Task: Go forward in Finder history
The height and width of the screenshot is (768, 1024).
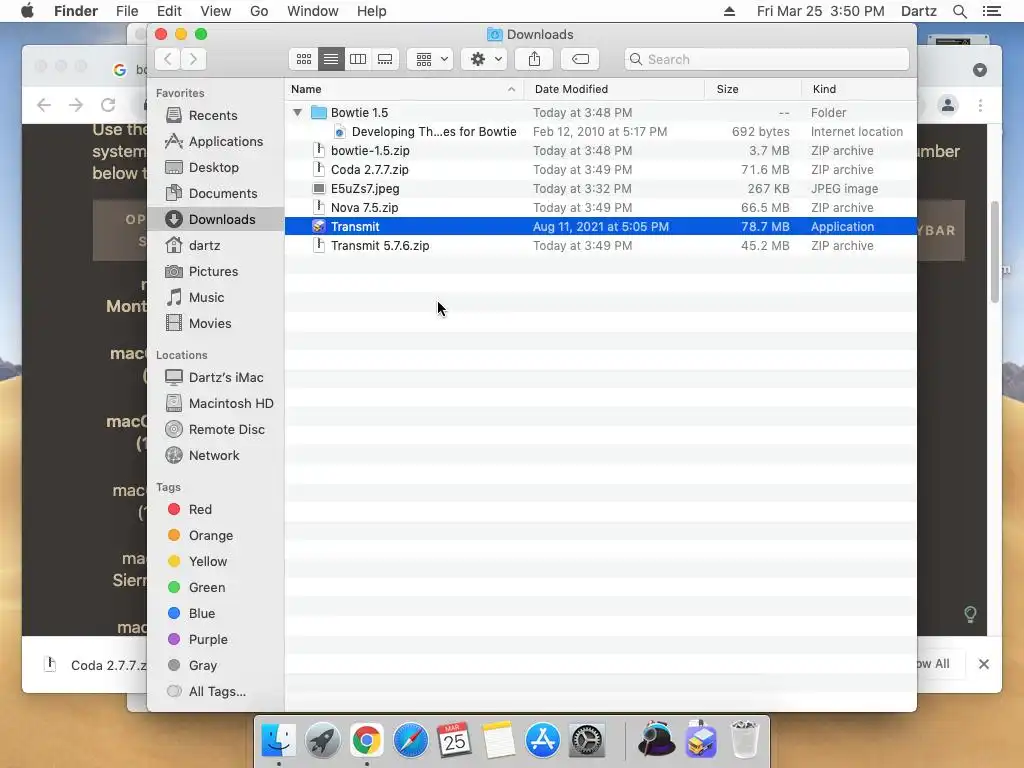Action: (x=193, y=59)
